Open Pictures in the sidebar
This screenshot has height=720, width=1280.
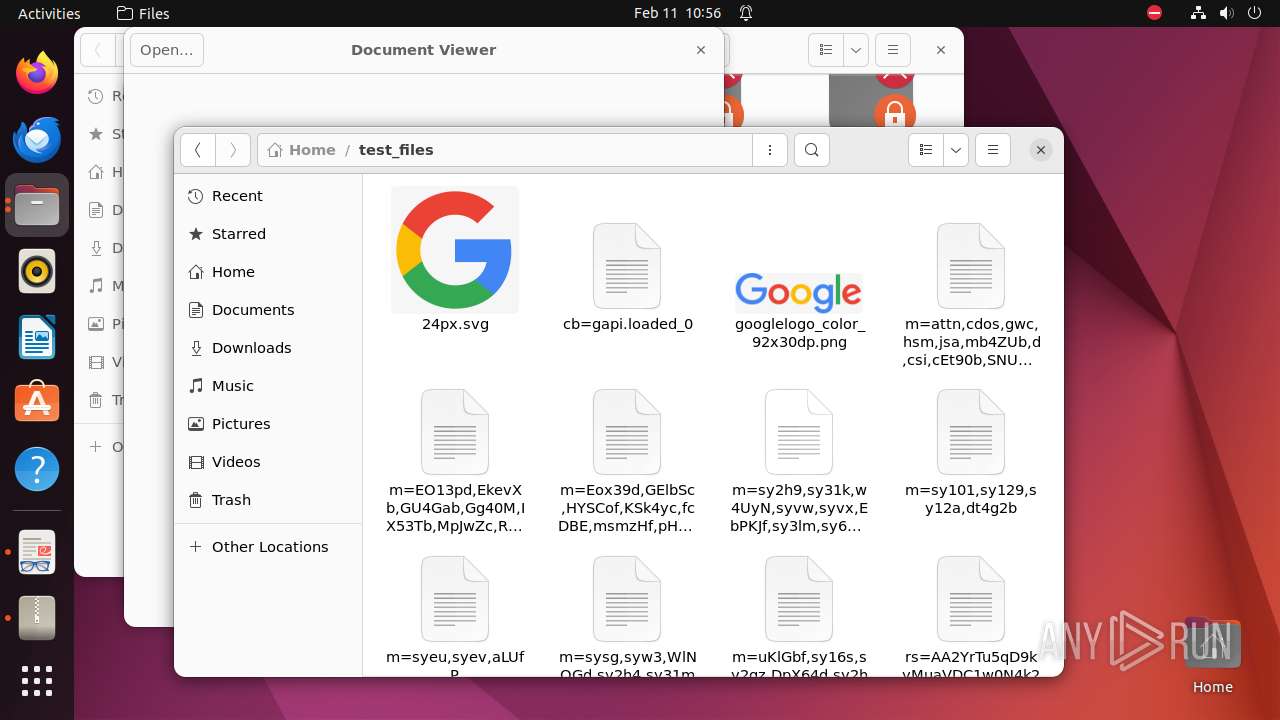268,424
